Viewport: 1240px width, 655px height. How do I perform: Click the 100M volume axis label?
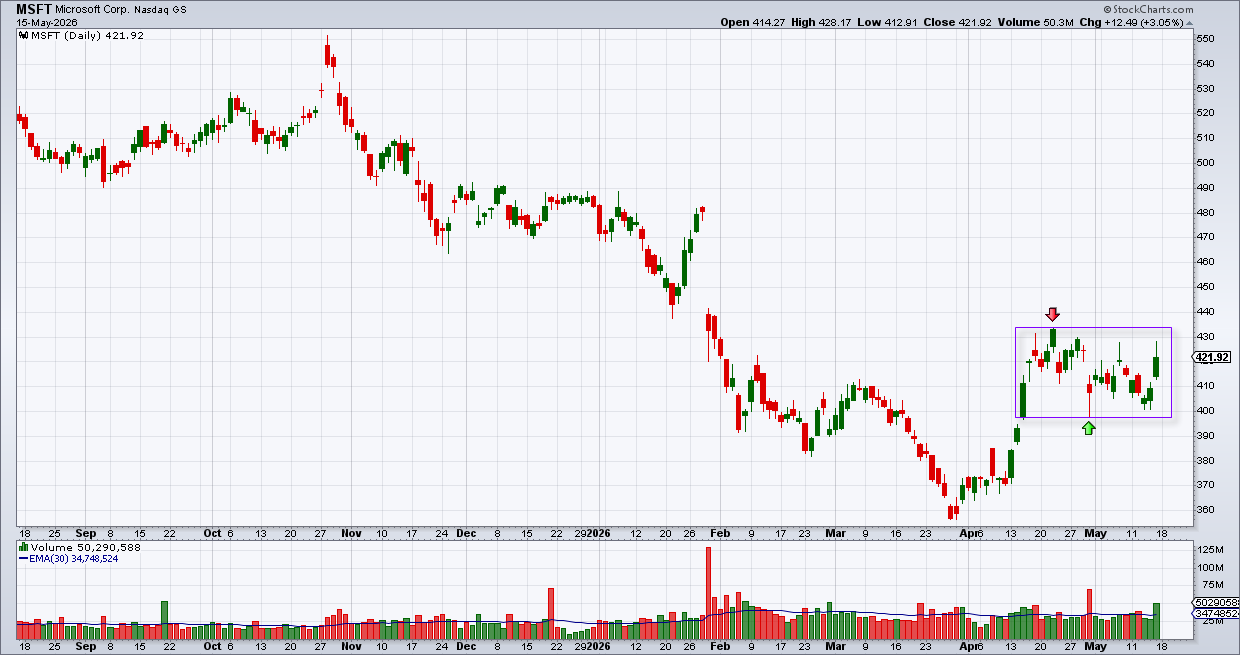[1210, 568]
